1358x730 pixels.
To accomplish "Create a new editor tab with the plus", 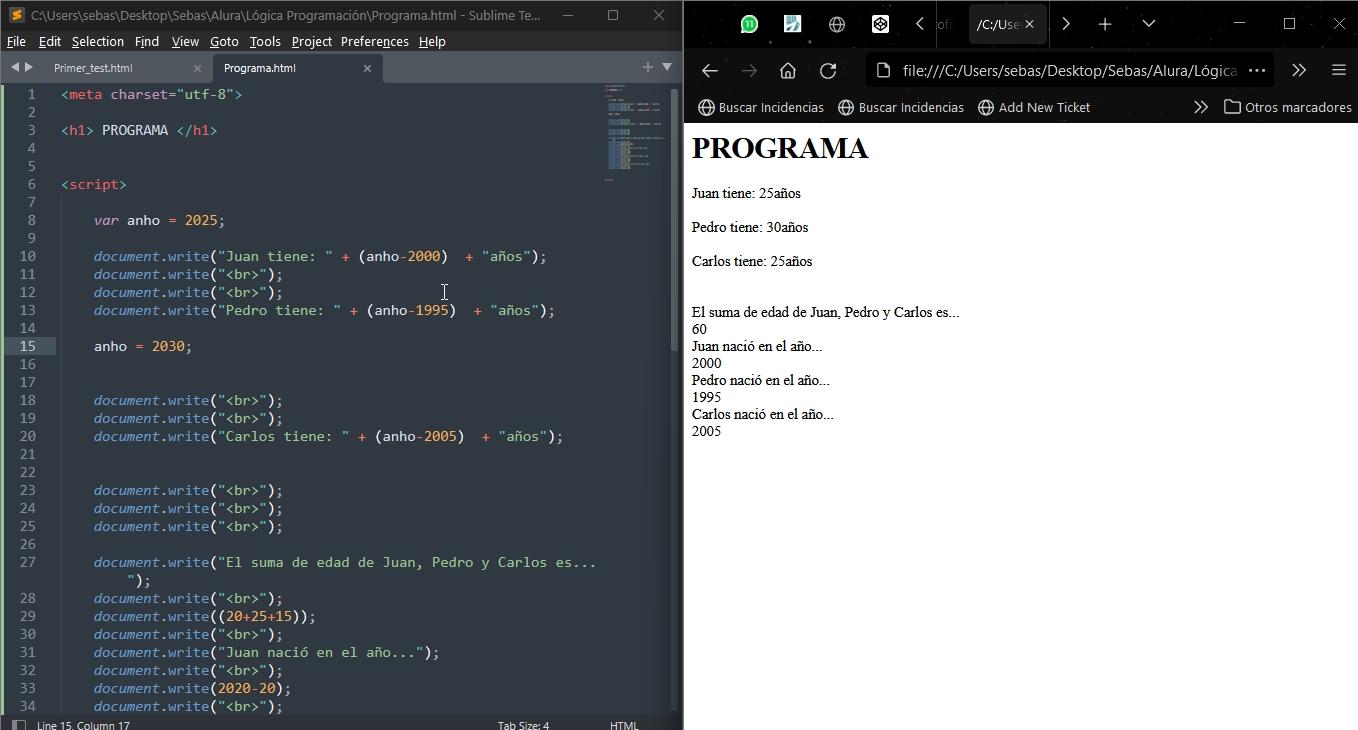I will coord(647,67).
